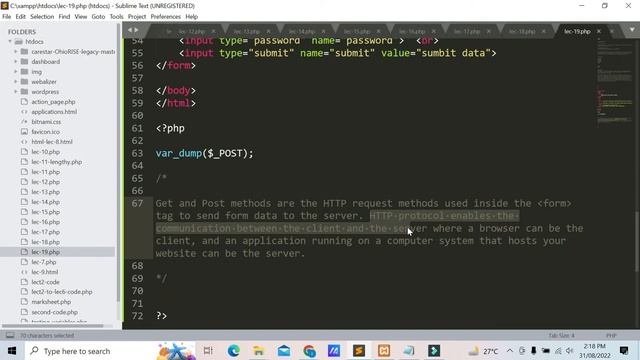Open Google Chrome from the taskbar

pos(309,351)
